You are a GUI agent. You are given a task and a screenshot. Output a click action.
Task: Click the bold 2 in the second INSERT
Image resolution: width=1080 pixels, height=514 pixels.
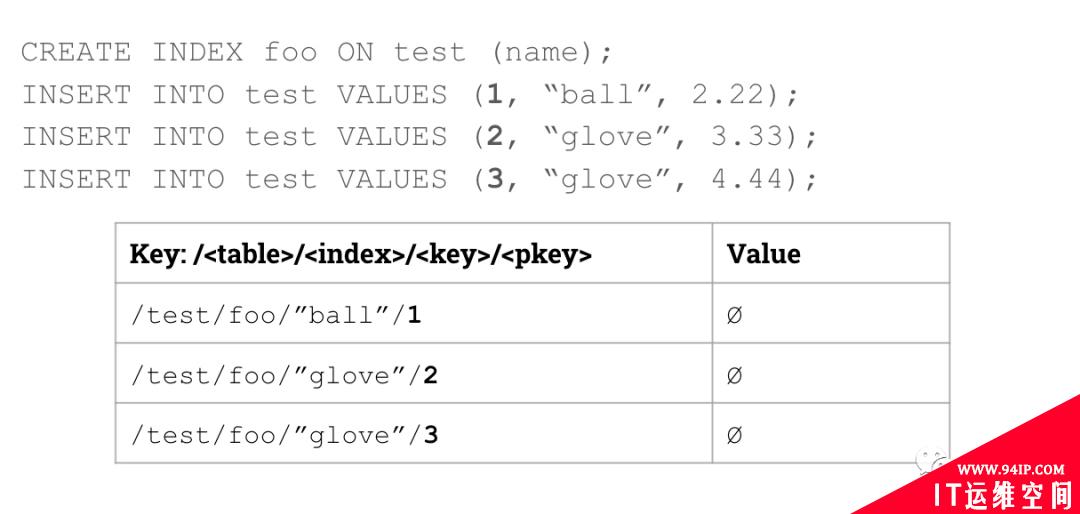(495, 136)
